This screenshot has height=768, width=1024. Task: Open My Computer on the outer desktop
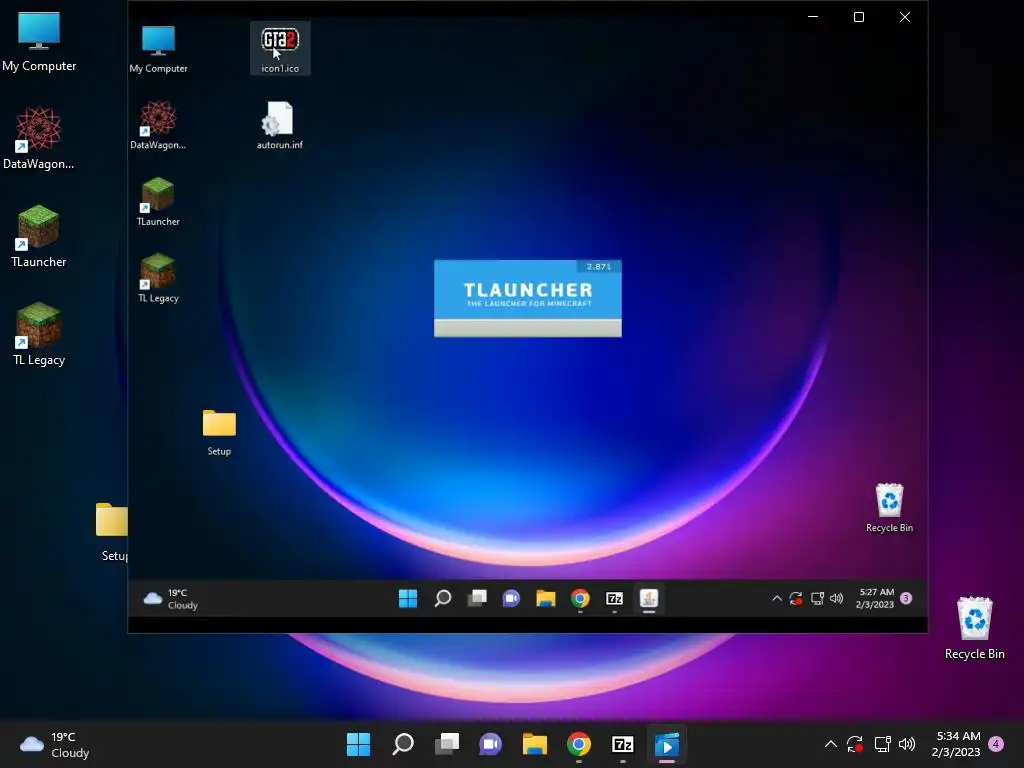[x=39, y=42]
